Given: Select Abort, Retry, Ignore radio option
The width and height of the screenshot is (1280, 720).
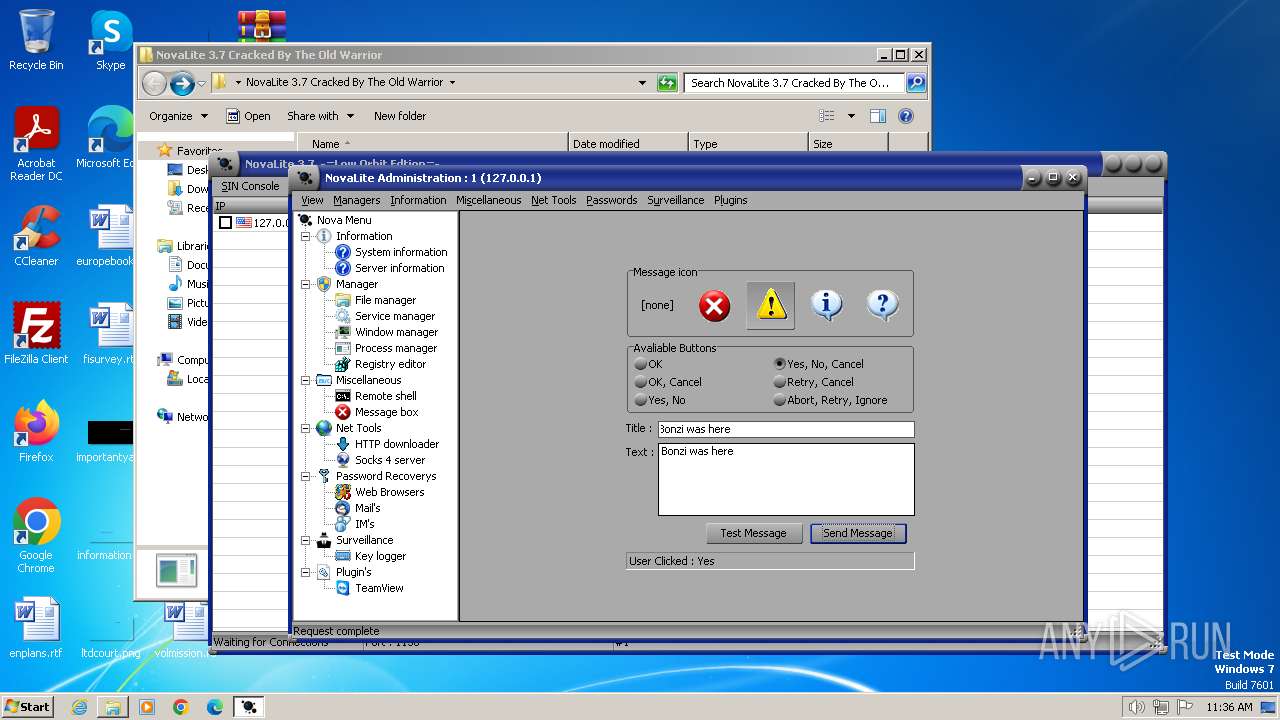Looking at the screenshot, I should [x=780, y=400].
